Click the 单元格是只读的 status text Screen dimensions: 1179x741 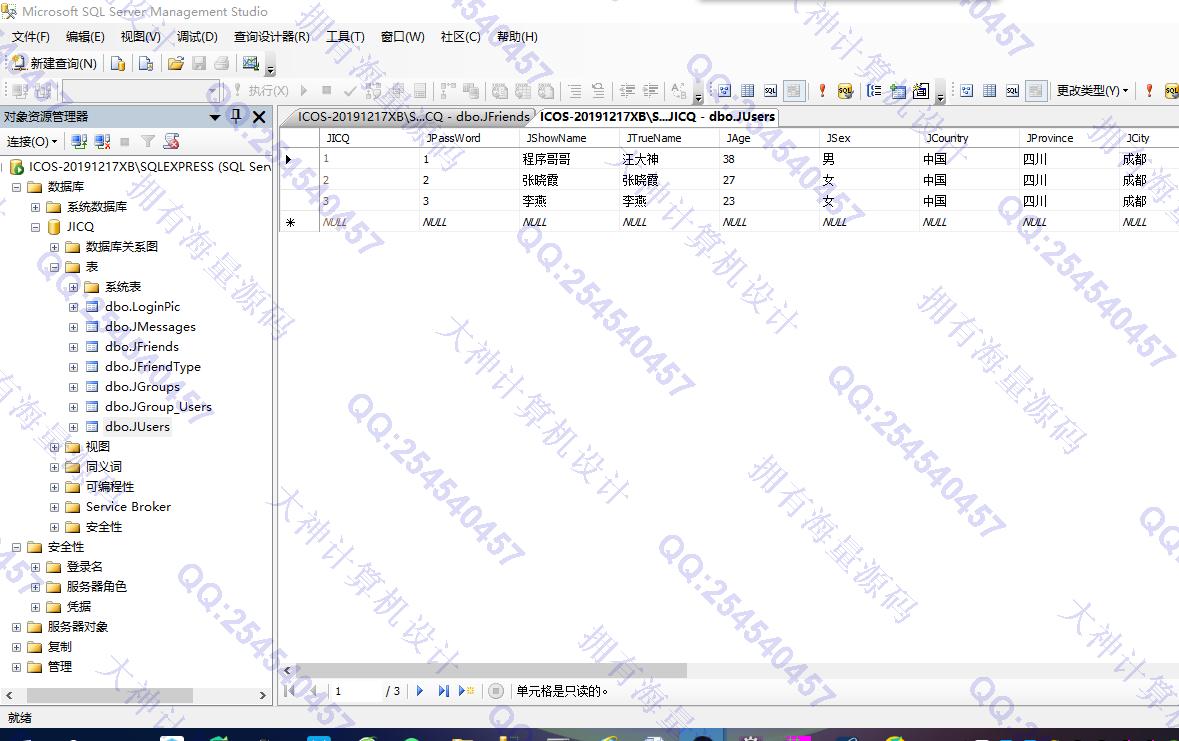tap(562, 691)
